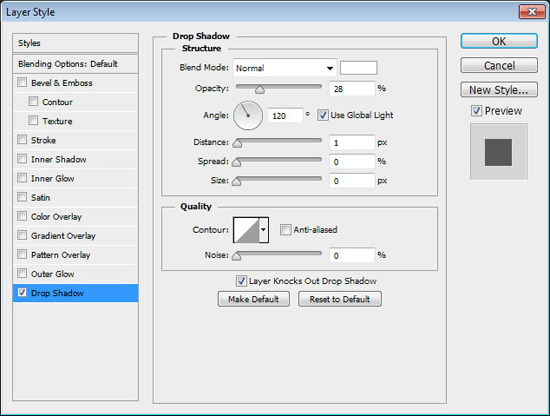Viewport: 550px width, 416px height.
Task: Click the Opacity slider handle
Action: [260, 90]
